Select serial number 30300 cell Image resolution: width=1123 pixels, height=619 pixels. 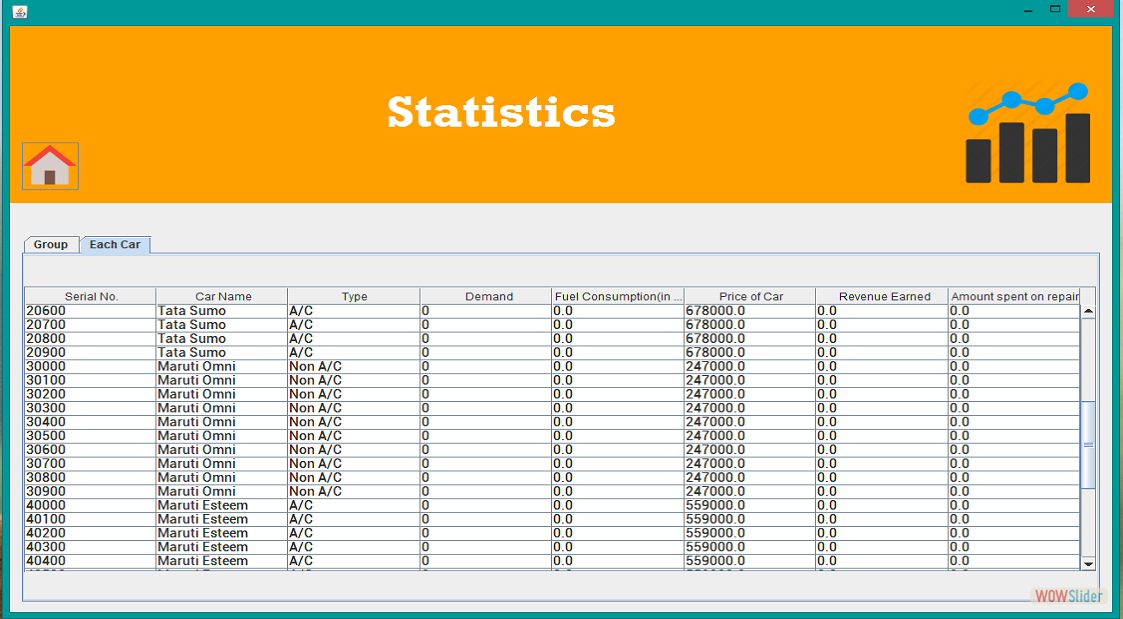coord(90,408)
